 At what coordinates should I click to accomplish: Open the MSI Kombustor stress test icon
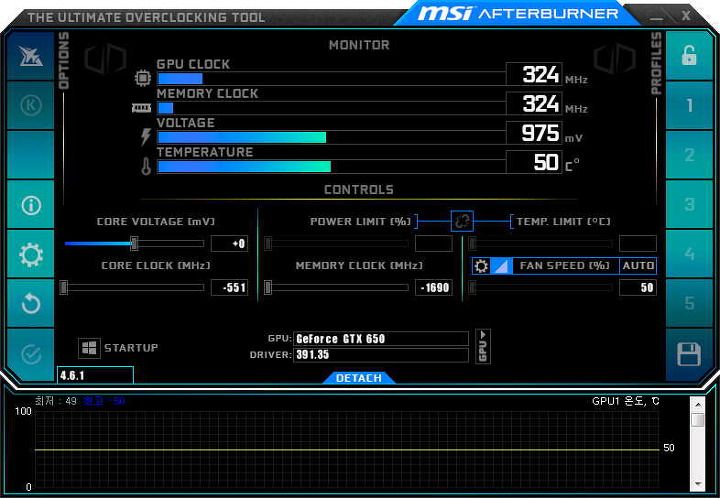click(x=31, y=56)
